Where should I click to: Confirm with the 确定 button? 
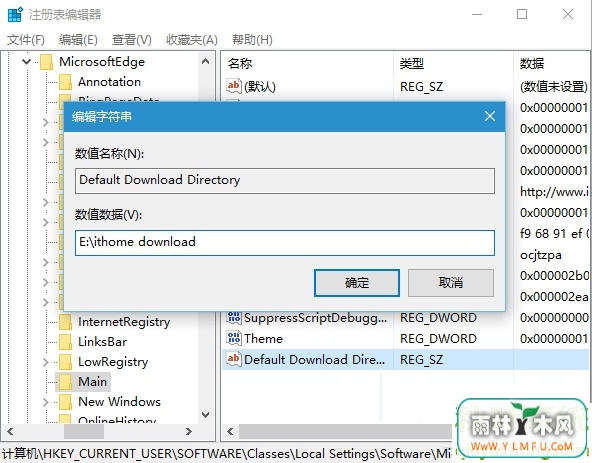(357, 283)
